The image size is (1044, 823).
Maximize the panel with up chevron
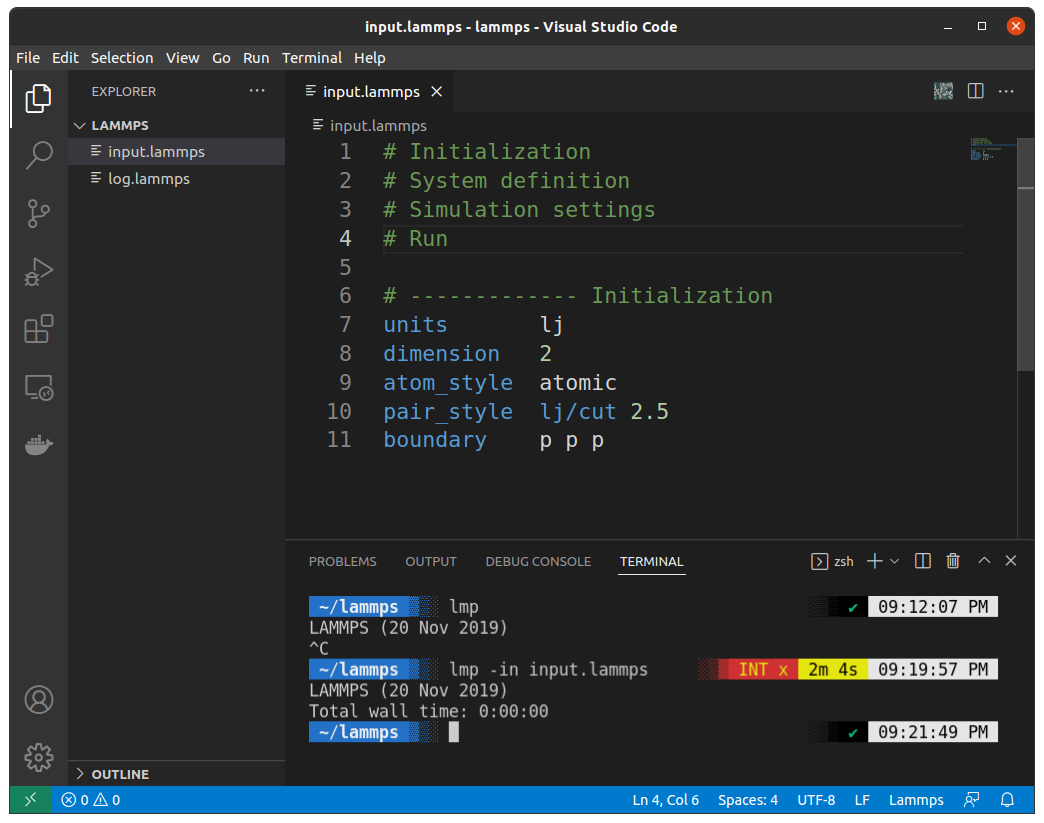click(984, 561)
